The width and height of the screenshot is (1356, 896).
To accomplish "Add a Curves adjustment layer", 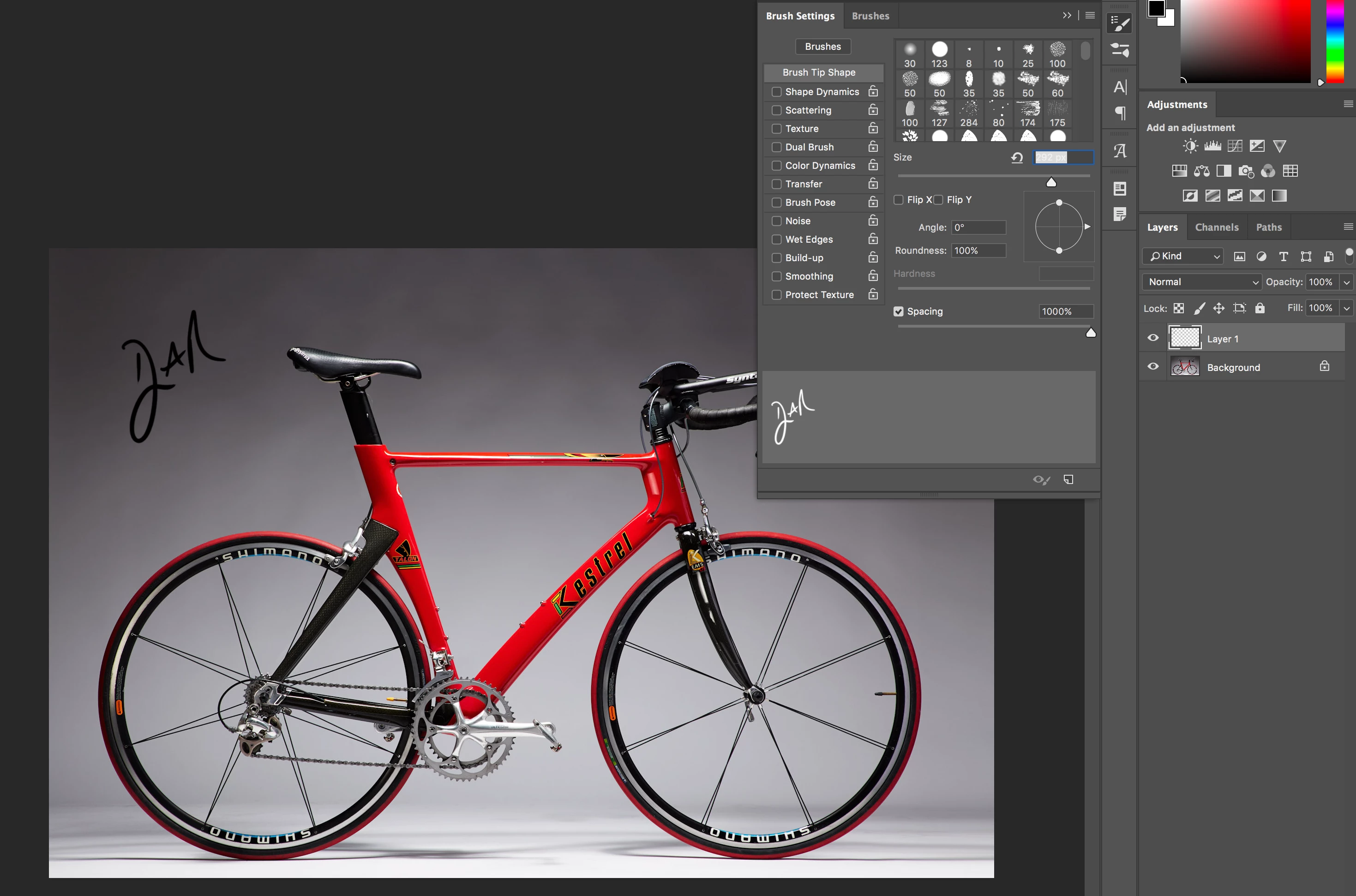I will click(x=1235, y=146).
